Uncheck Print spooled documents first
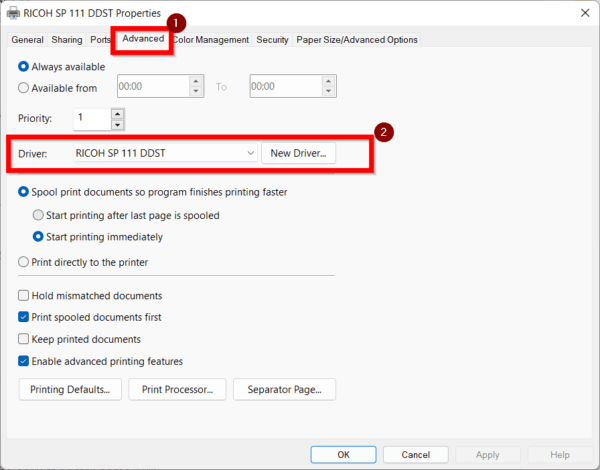Screen dimensions: 600x470 pyautogui.click(x=25, y=317)
